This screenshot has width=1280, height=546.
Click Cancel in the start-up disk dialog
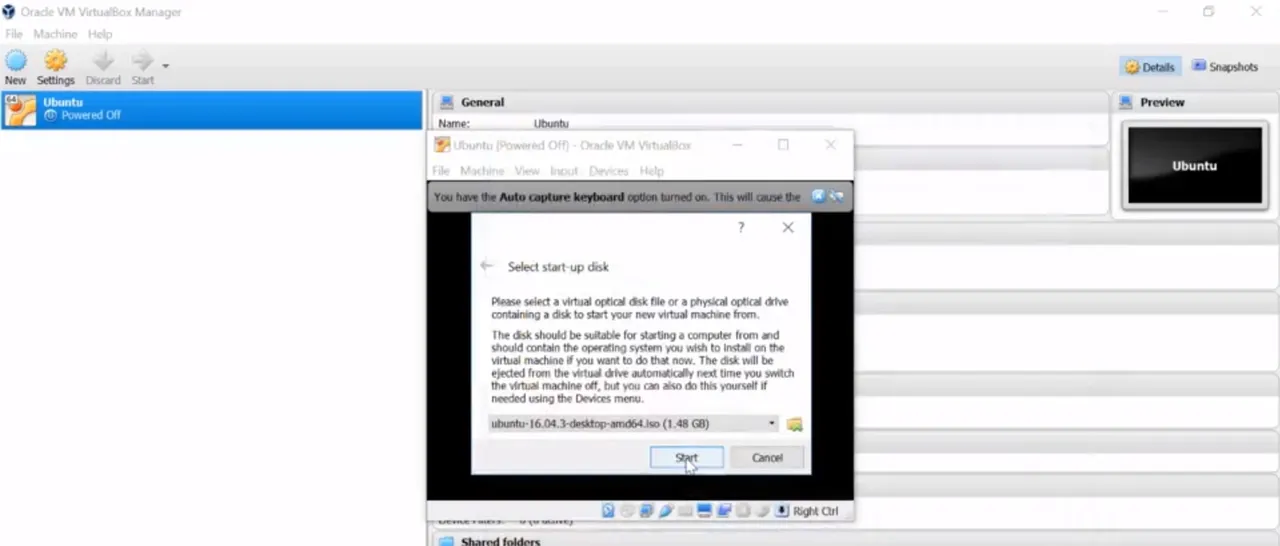[x=767, y=457]
